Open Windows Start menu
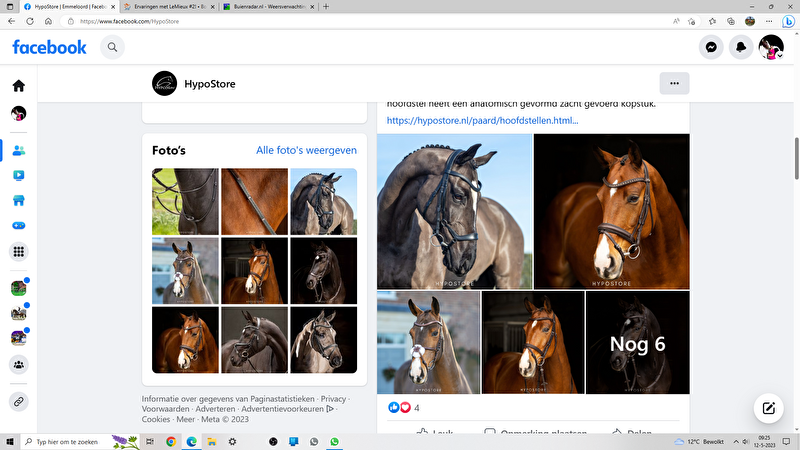The image size is (800, 450). click(10, 442)
